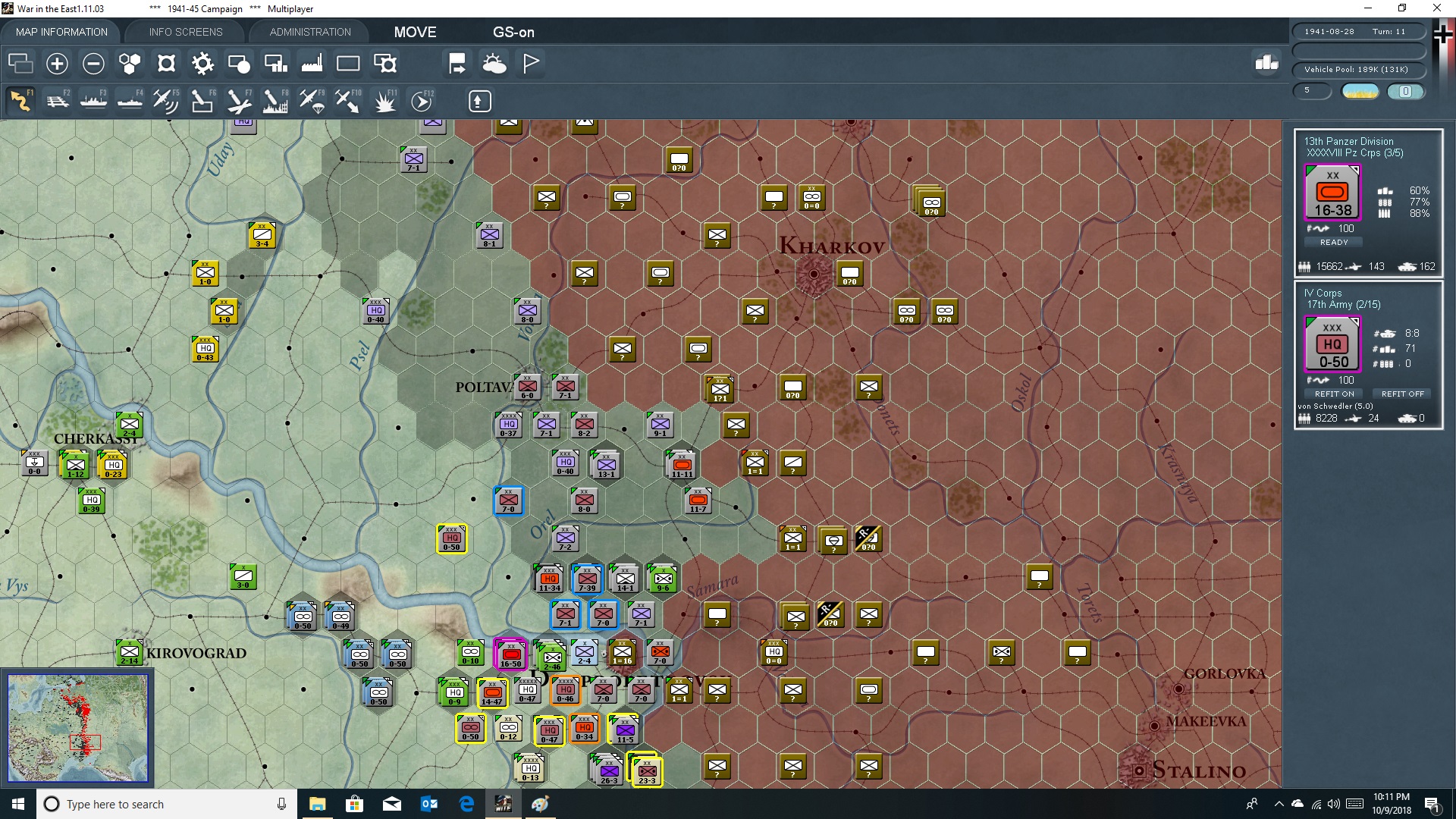Click the pennant flag icon
The width and height of the screenshot is (1456, 819).
[x=531, y=64]
